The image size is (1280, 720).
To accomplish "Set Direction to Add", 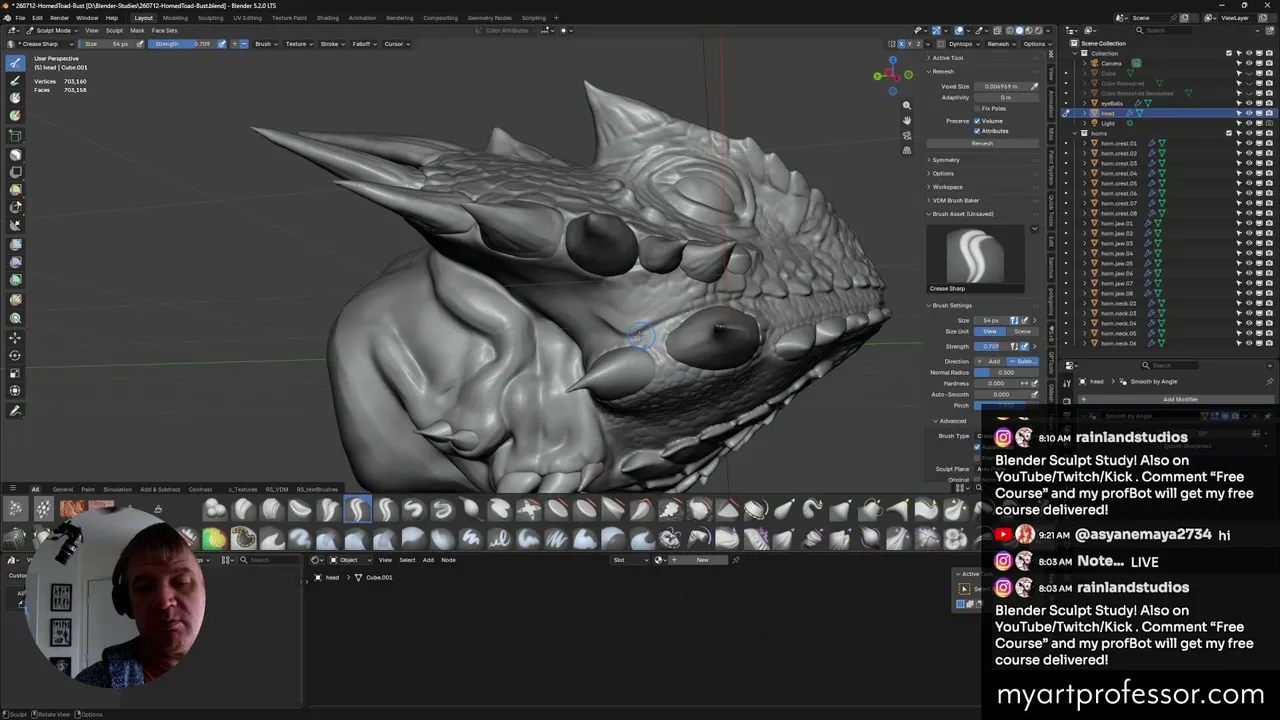I will click(990, 361).
